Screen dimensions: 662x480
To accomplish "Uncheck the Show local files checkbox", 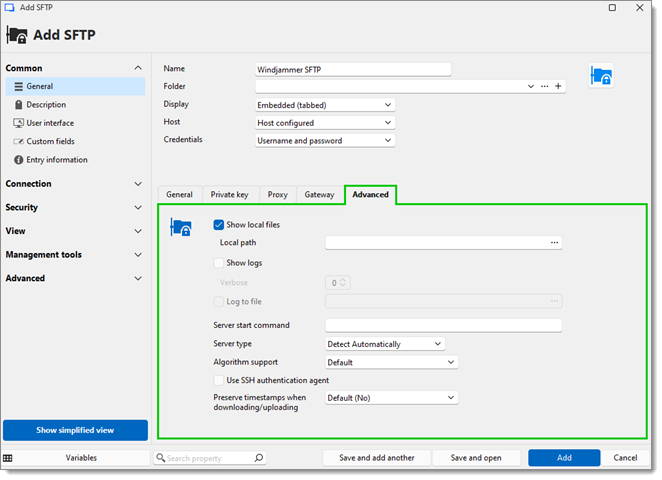I will pos(219,225).
